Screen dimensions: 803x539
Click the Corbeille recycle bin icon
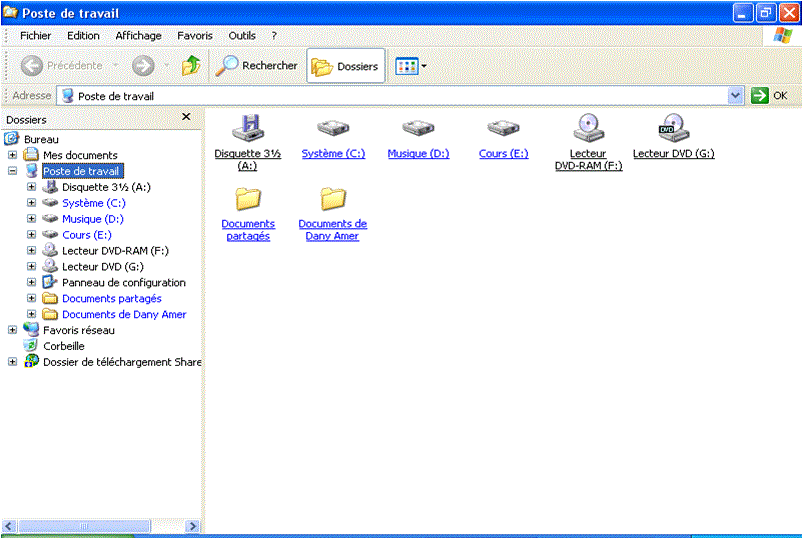(x=31, y=345)
